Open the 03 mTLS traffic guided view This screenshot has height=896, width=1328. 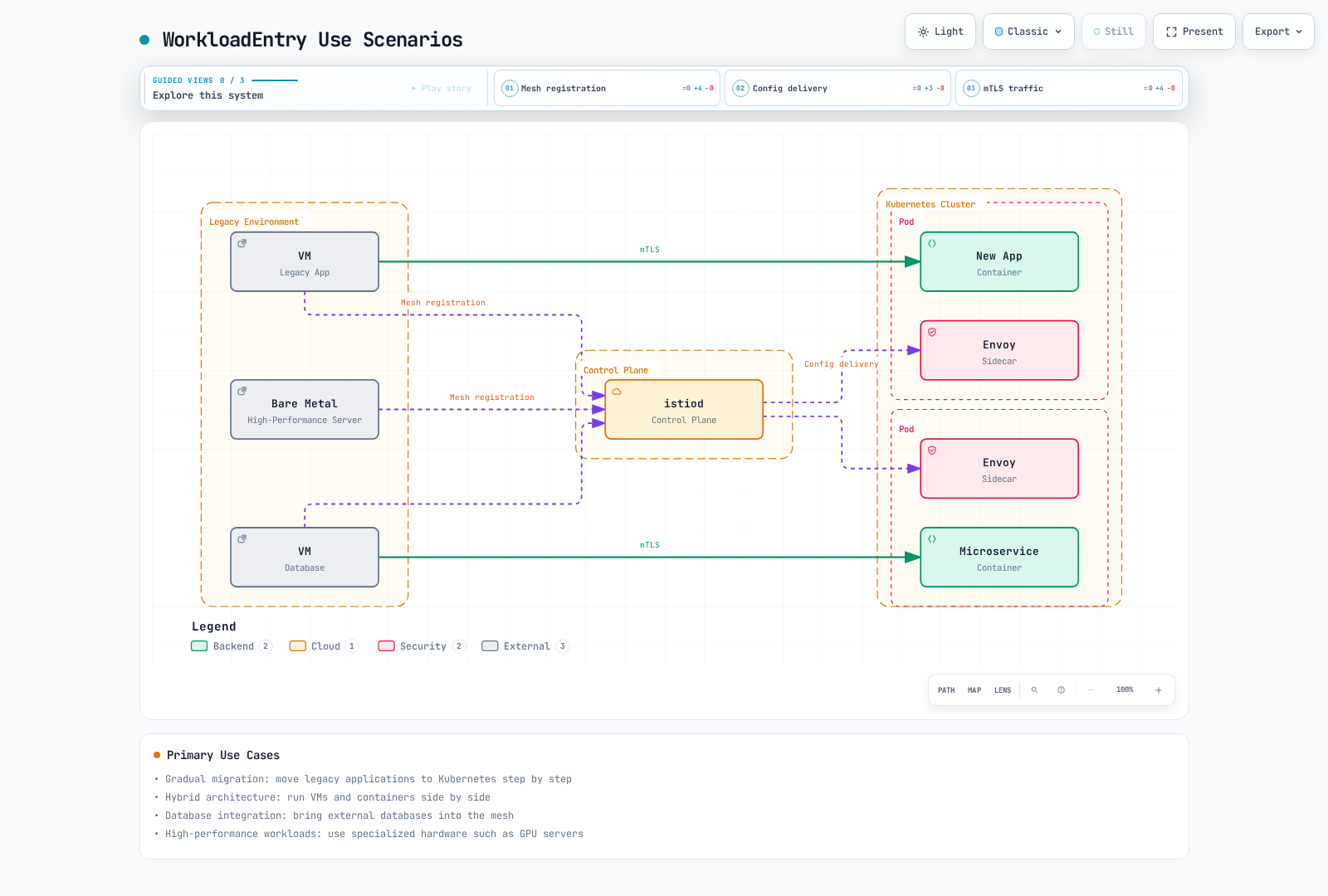tap(1068, 88)
